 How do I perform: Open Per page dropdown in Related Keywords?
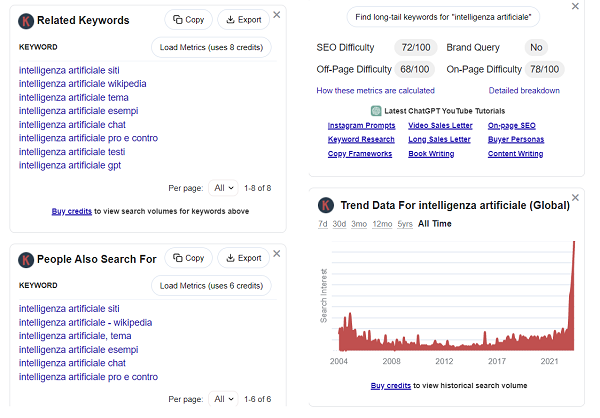coord(224,187)
